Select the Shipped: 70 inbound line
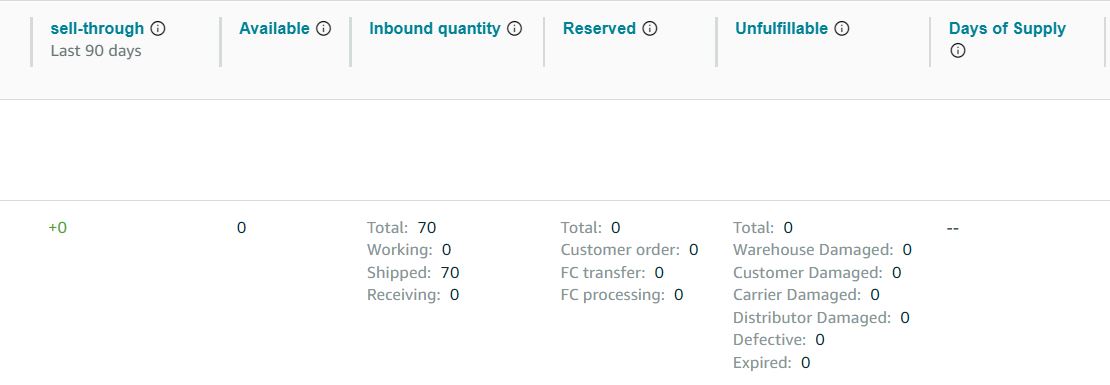Image resolution: width=1110 pixels, height=385 pixels. (x=413, y=272)
